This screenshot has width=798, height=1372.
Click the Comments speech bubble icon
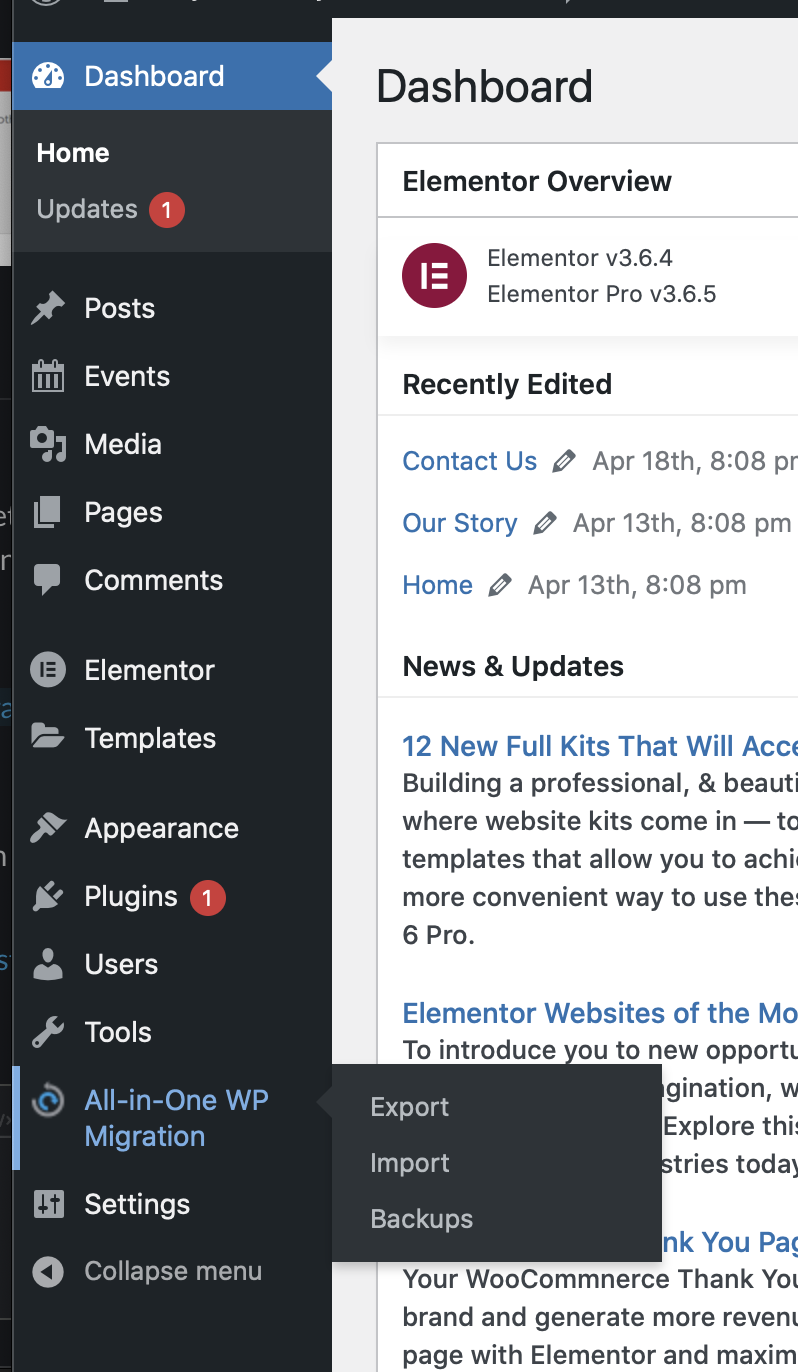[x=47, y=580]
